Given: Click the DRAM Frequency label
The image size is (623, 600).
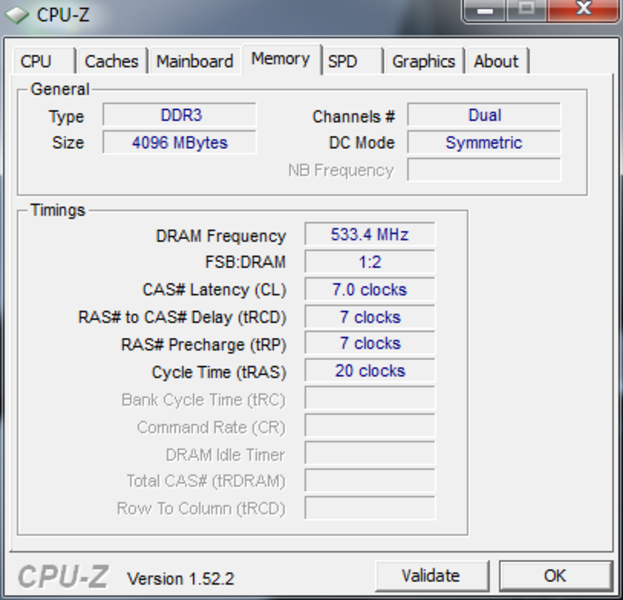Looking at the screenshot, I should click(221, 236).
